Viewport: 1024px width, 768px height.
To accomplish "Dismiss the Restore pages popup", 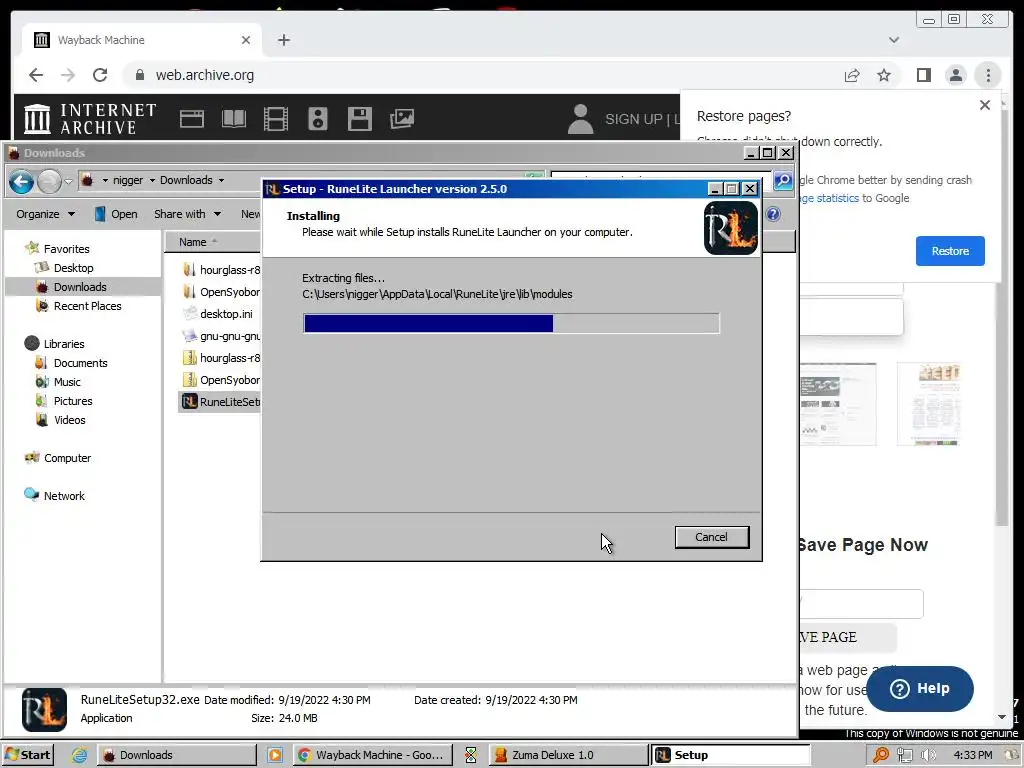I will coord(985,105).
